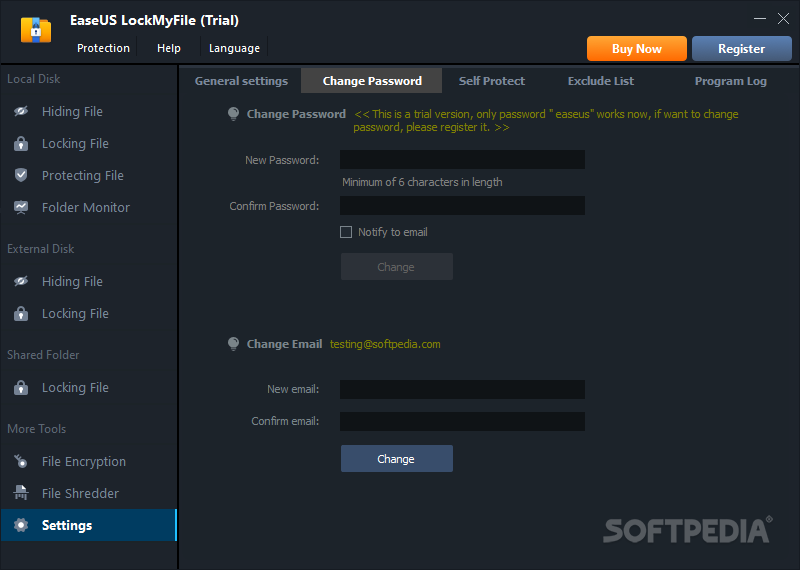Click the Minimum of 6 characters hint
Image resolution: width=800 pixels, height=570 pixels.
click(422, 182)
